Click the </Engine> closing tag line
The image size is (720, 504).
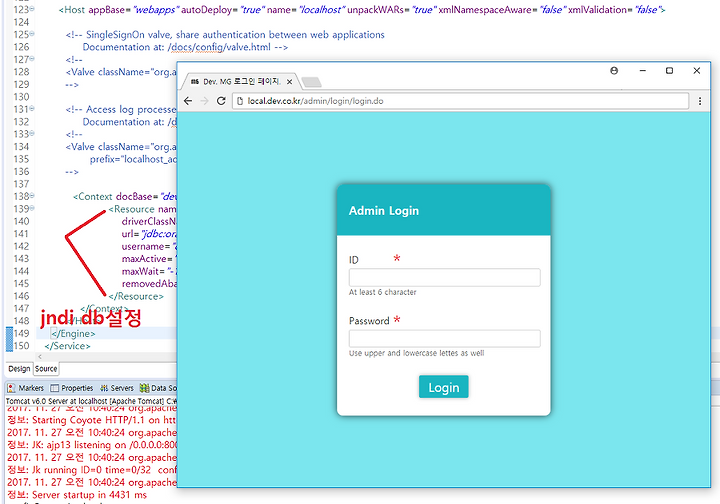pos(73,334)
